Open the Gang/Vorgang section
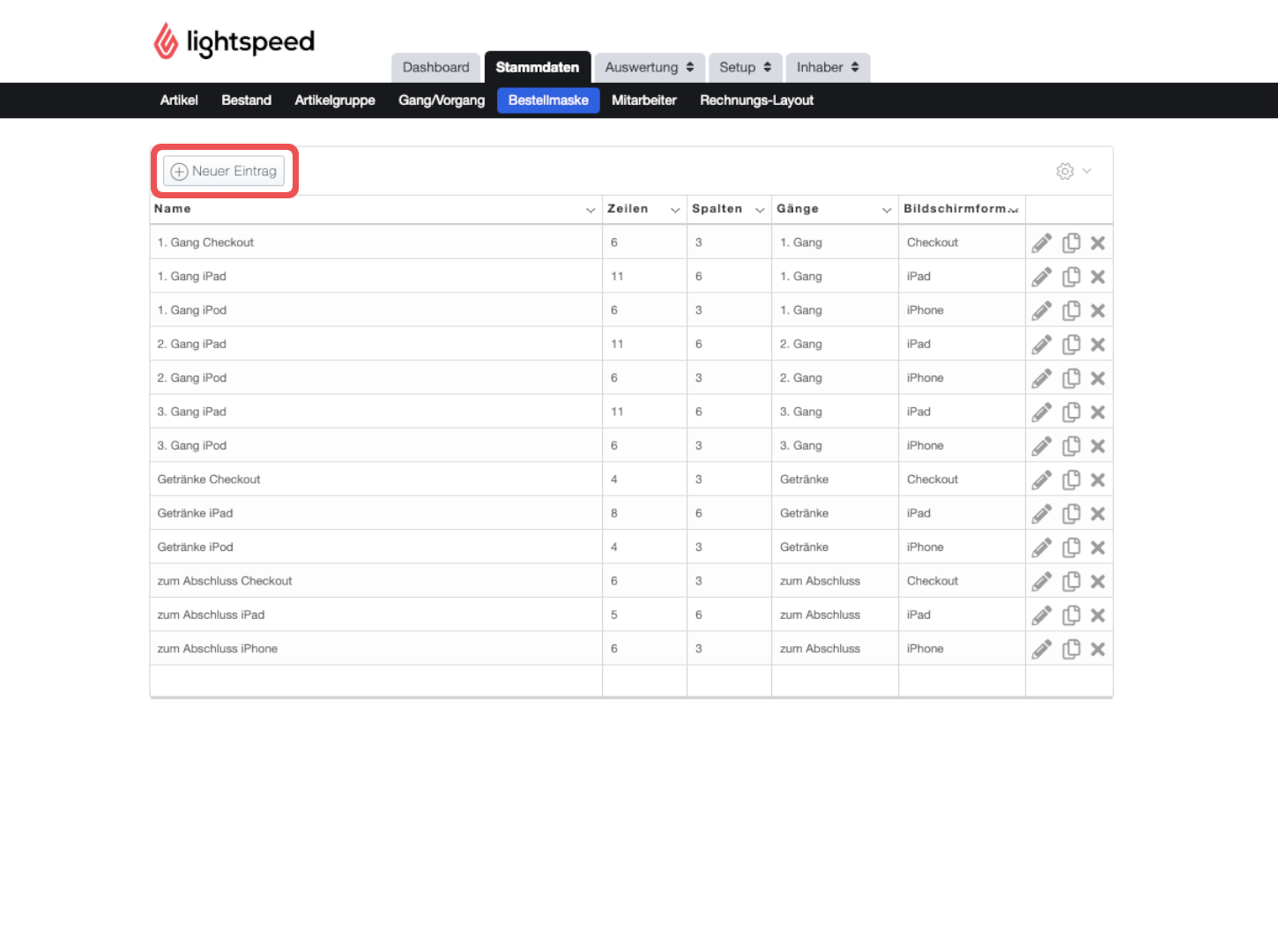The width and height of the screenshot is (1278, 952). (442, 100)
